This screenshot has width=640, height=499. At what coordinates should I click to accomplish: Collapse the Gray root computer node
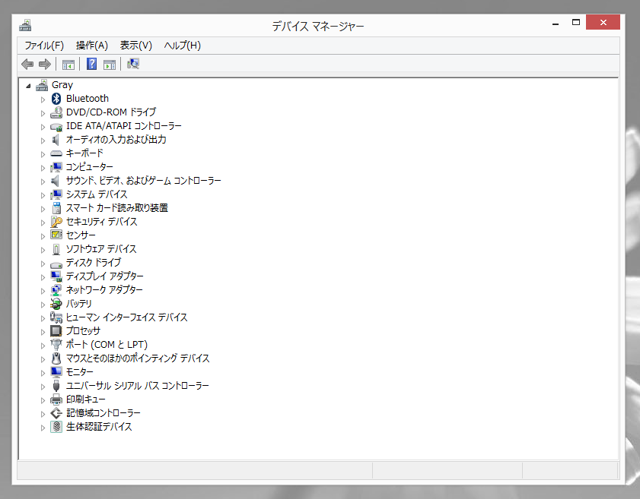pos(28,86)
